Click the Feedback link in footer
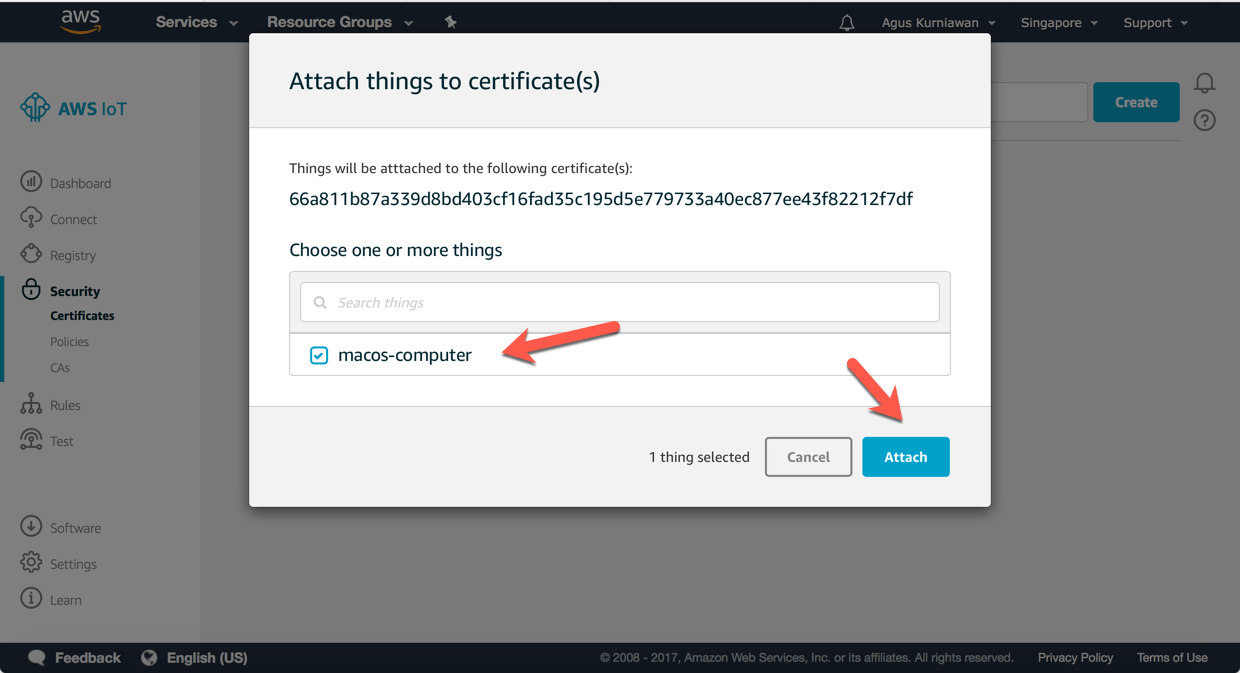 [x=87, y=658]
